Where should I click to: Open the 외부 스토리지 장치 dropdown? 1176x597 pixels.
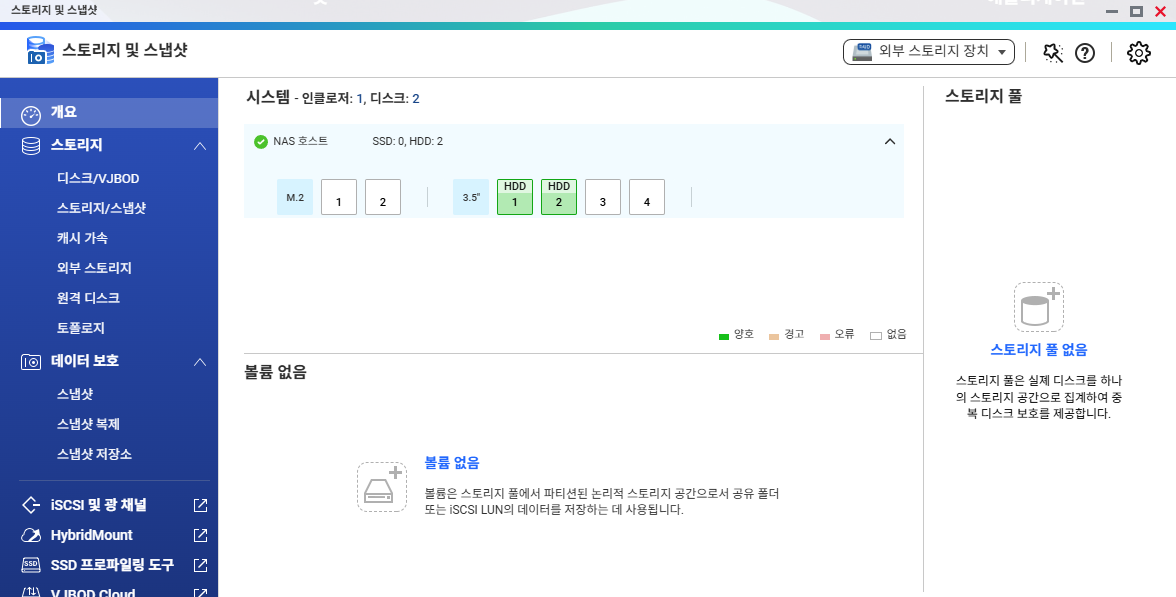click(928, 52)
